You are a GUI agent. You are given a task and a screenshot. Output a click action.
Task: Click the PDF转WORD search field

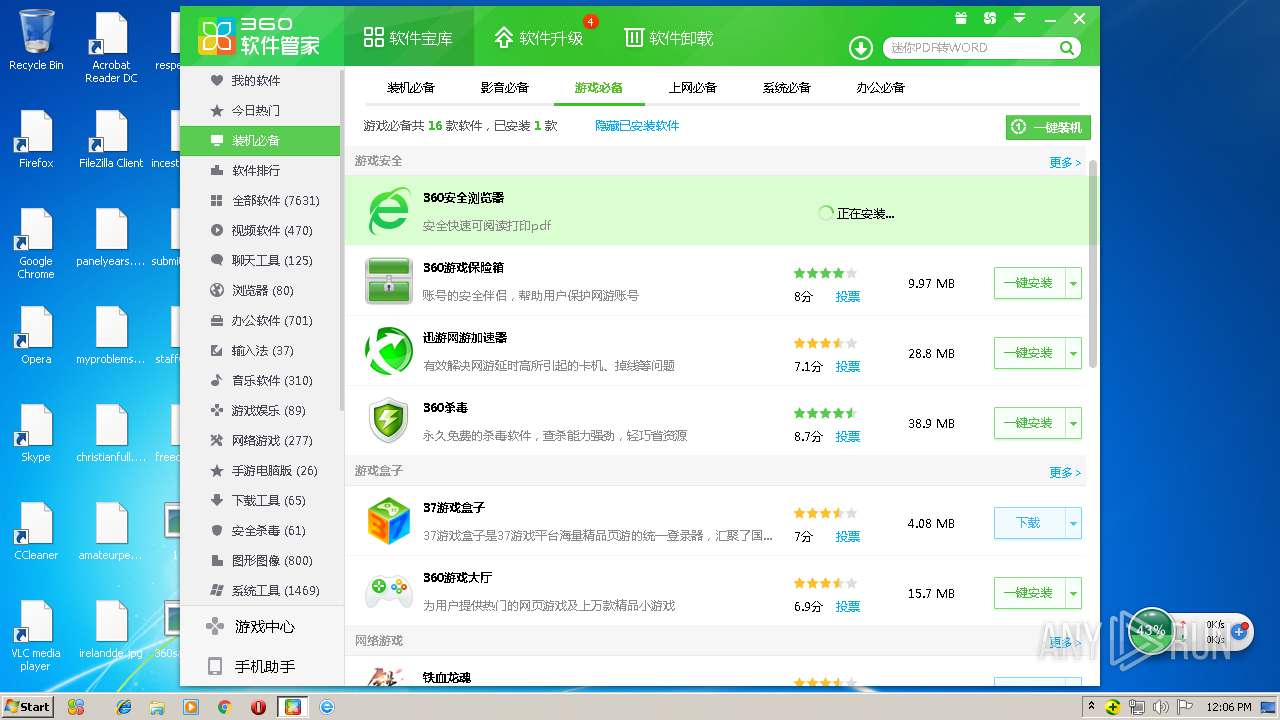tap(970, 48)
